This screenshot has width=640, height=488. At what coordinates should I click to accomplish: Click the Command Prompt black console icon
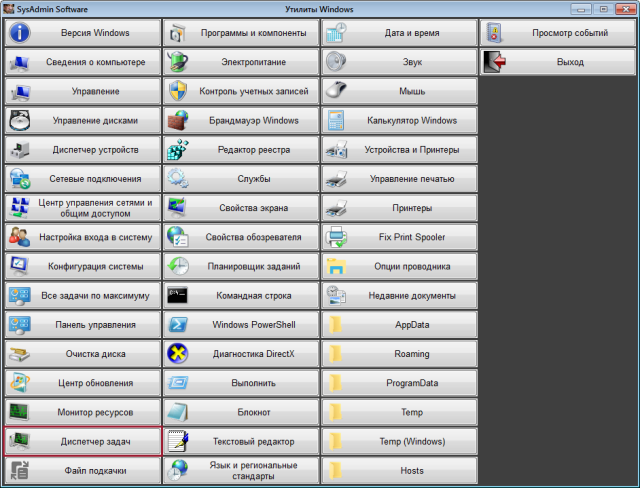pyautogui.click(x=178, y=296)
